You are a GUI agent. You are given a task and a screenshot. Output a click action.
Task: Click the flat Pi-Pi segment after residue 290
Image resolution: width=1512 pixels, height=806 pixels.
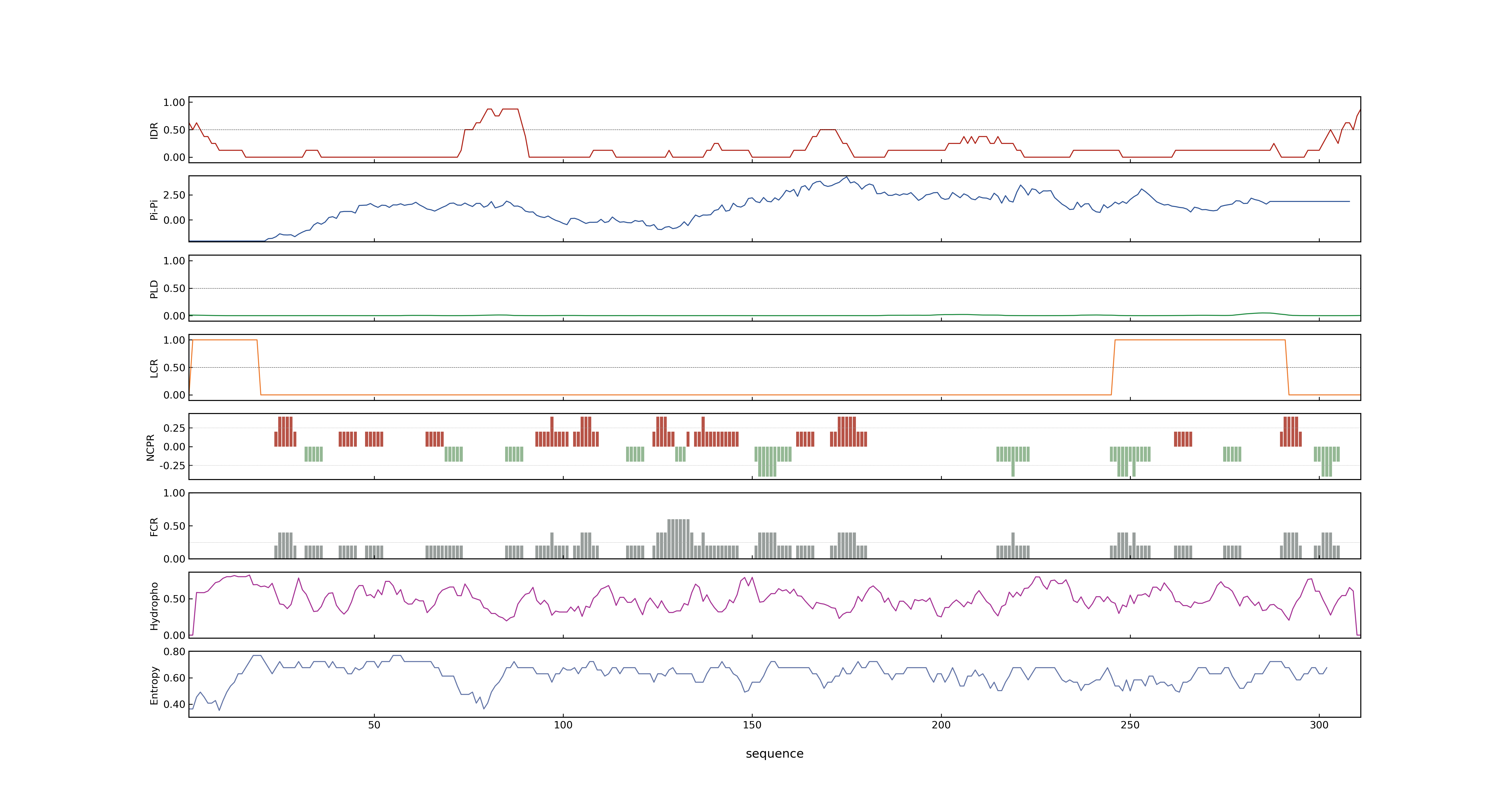1310,201
